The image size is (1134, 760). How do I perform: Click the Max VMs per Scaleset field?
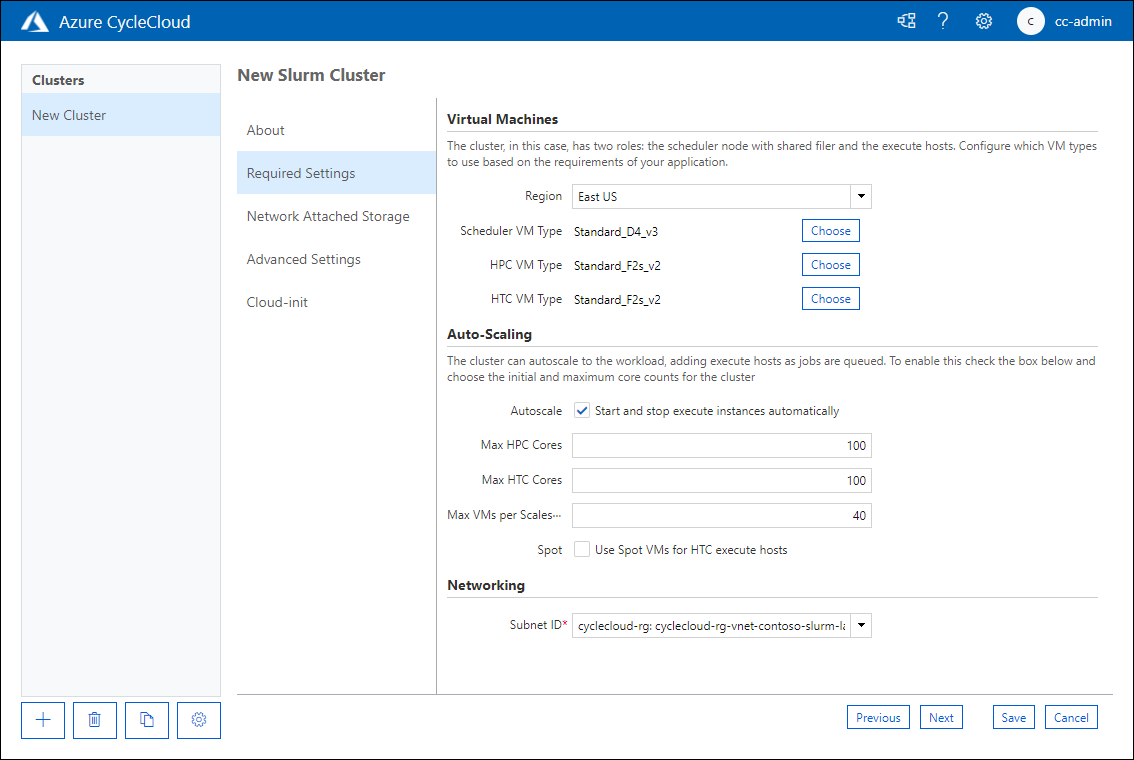pos(721,515)
